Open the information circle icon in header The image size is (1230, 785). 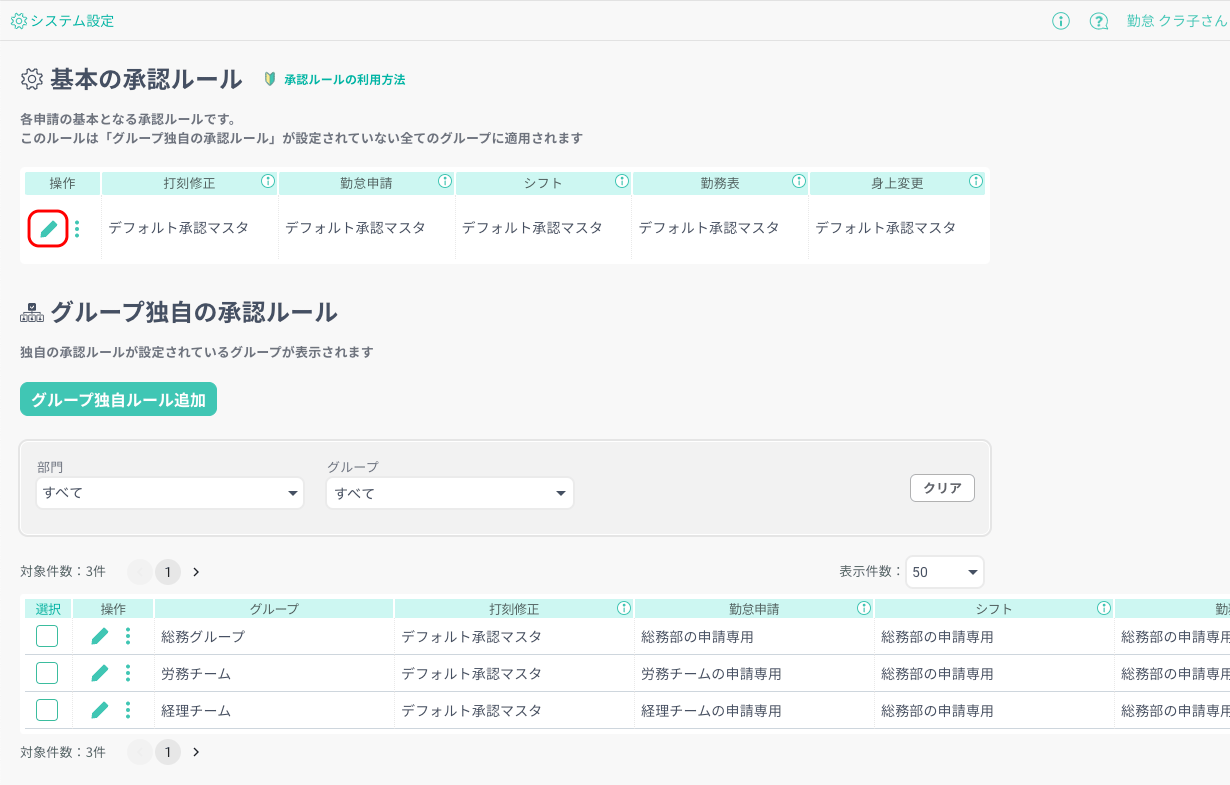pyautogui.click(x=1061, y=21)
